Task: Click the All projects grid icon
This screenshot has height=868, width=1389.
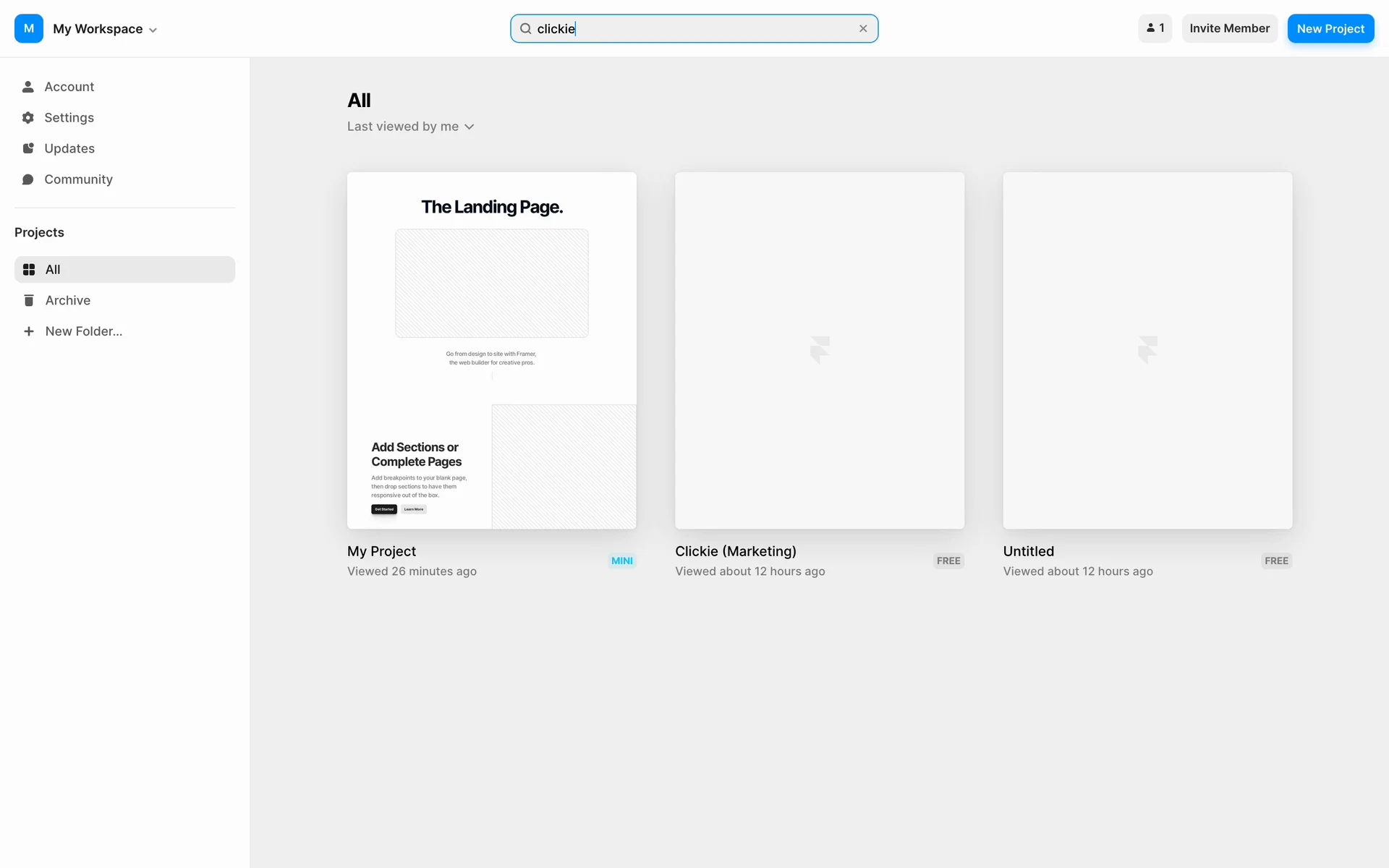Action: pyautogui.click(x=29, y=270)
